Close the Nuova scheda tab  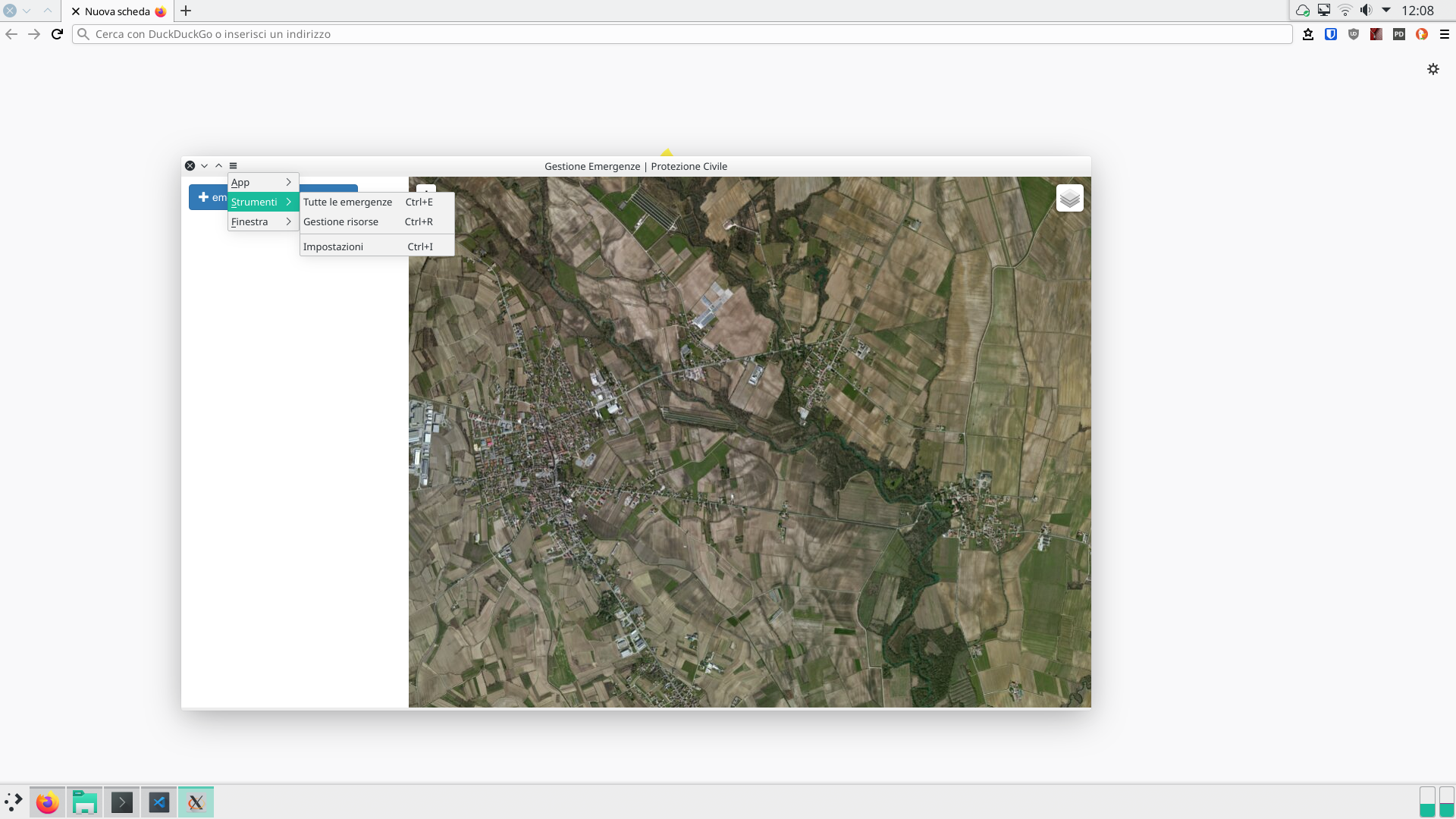76,11
